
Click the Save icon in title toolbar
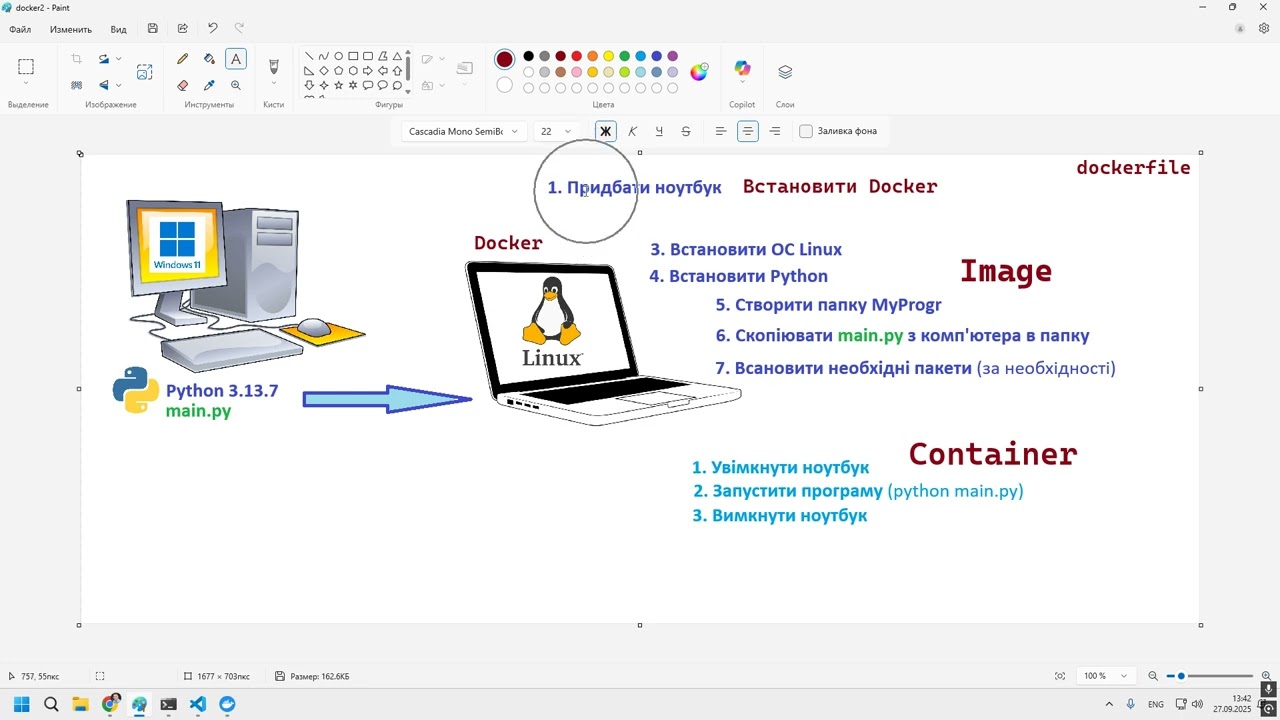[152, 29]
